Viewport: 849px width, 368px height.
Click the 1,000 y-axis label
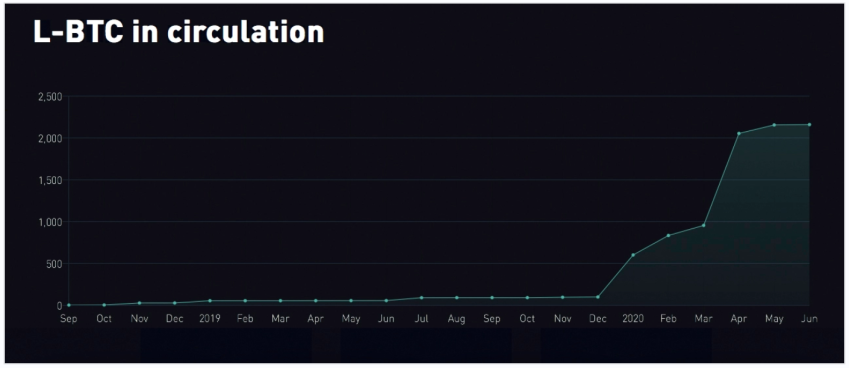click(50, 222)
